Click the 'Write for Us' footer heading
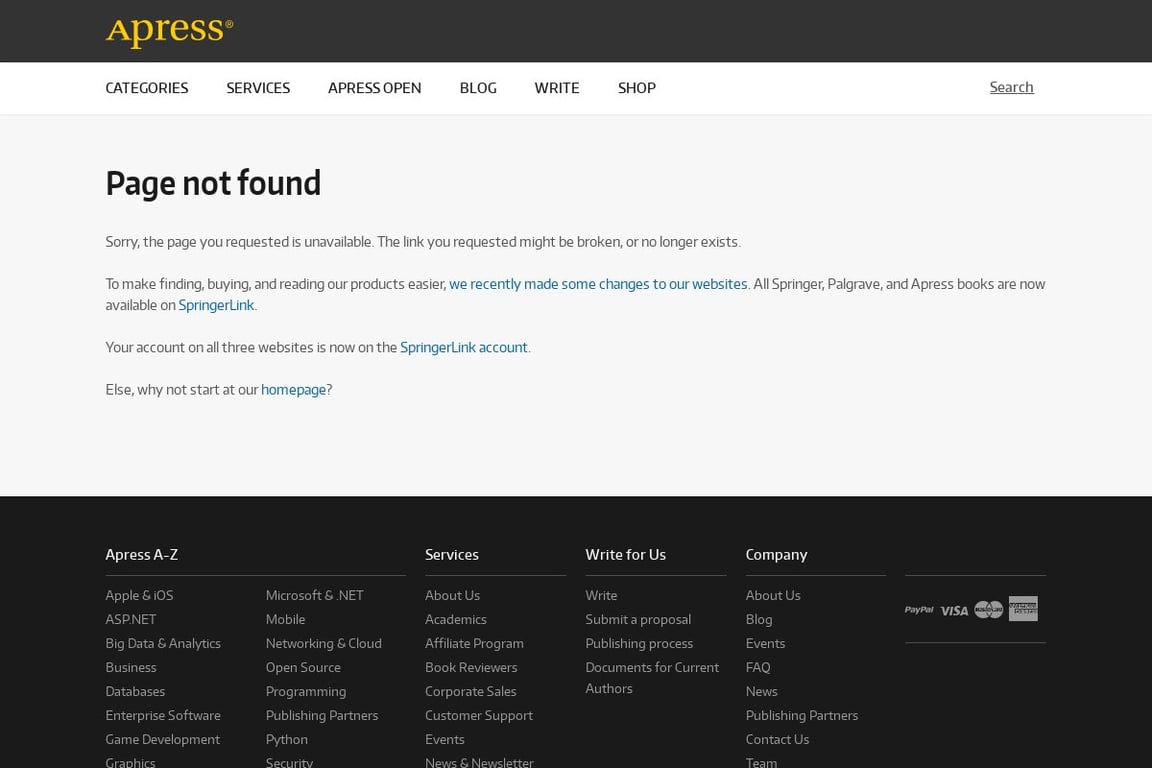 coord(625,555)
